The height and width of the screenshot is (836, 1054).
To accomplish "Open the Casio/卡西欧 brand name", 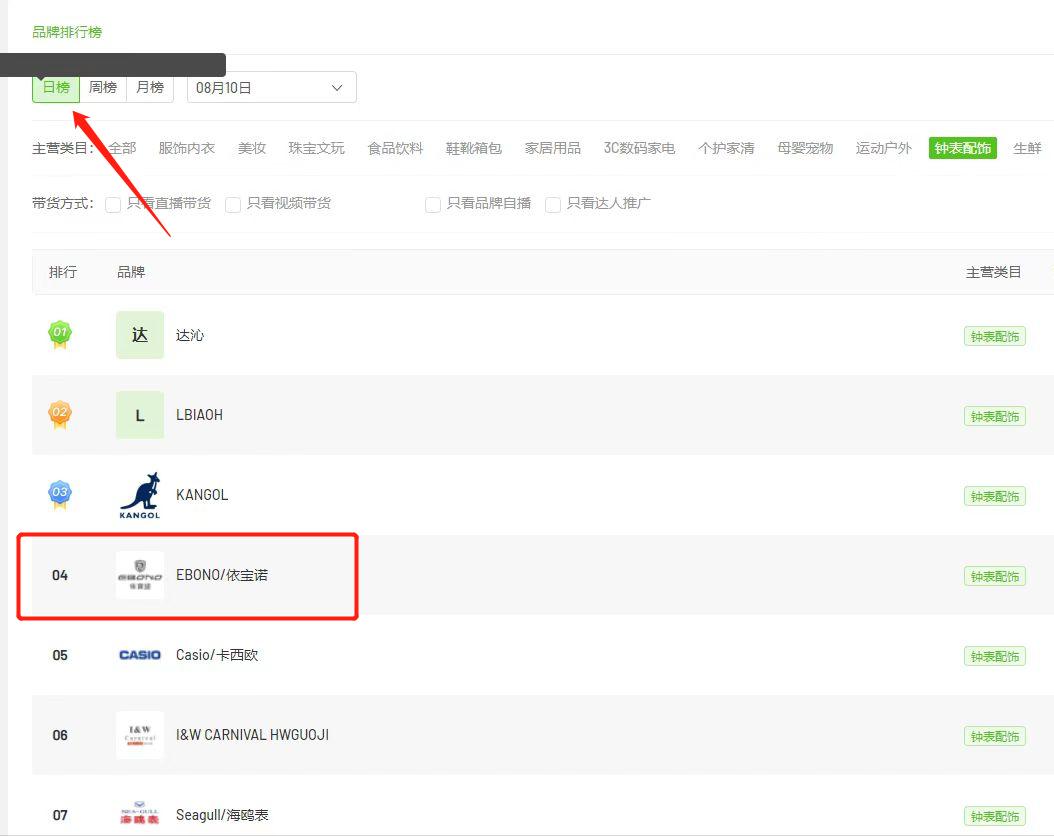I will (x=217, y=655).
